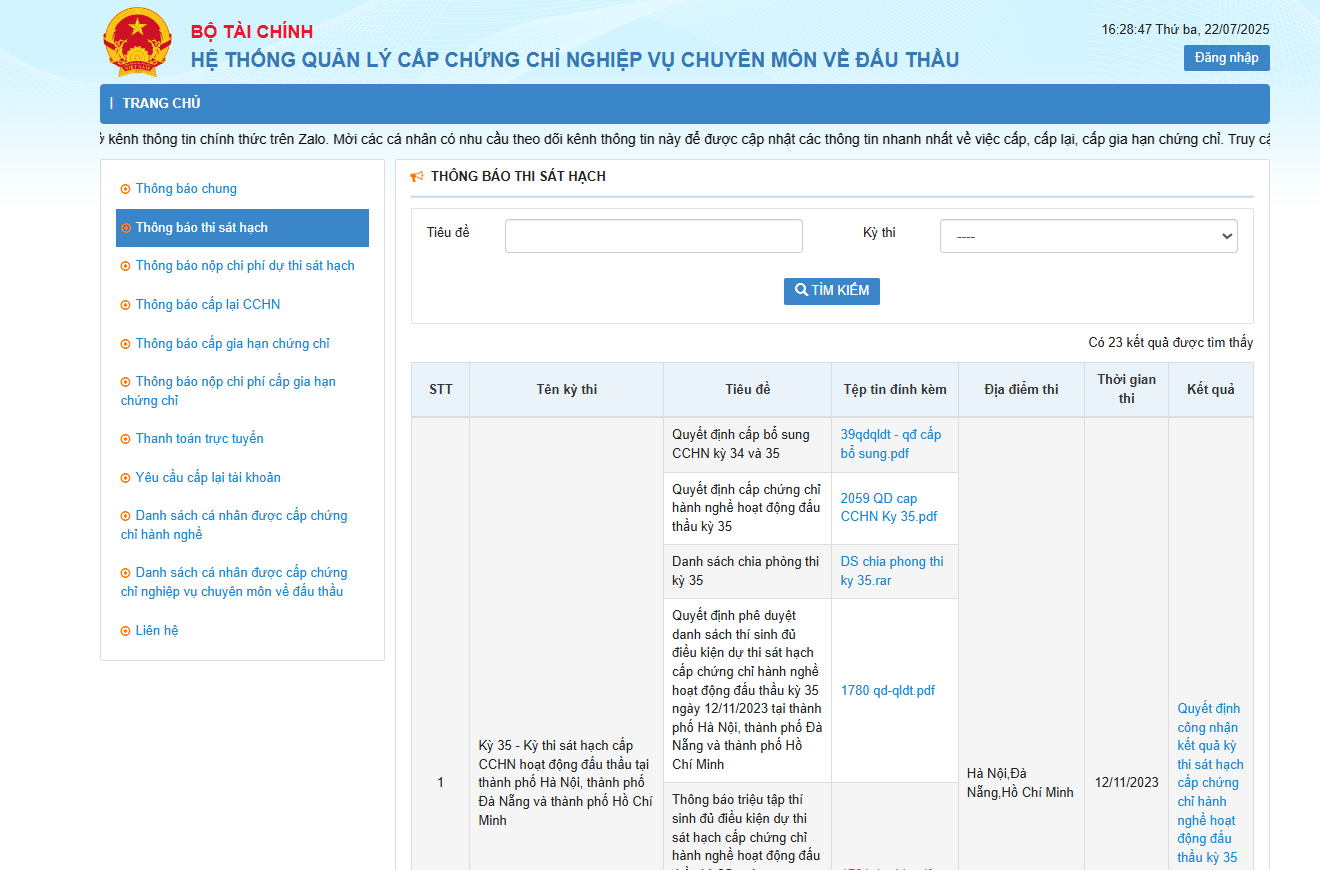Click the bullet icon beside Liên hệ
Viewport: 1320px width, 870px height.
tap(125, 631)
